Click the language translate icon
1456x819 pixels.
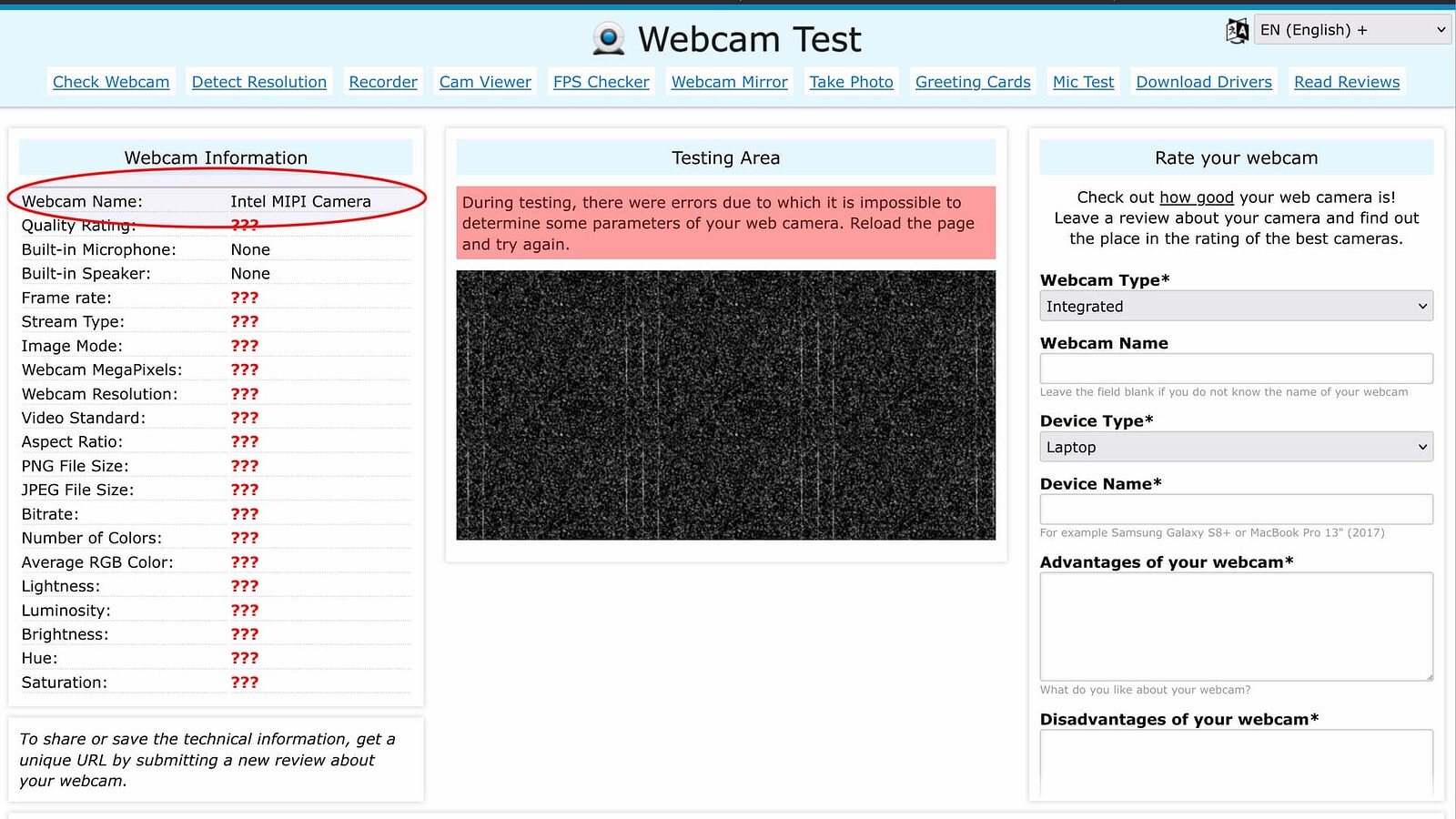(1237, 31)
